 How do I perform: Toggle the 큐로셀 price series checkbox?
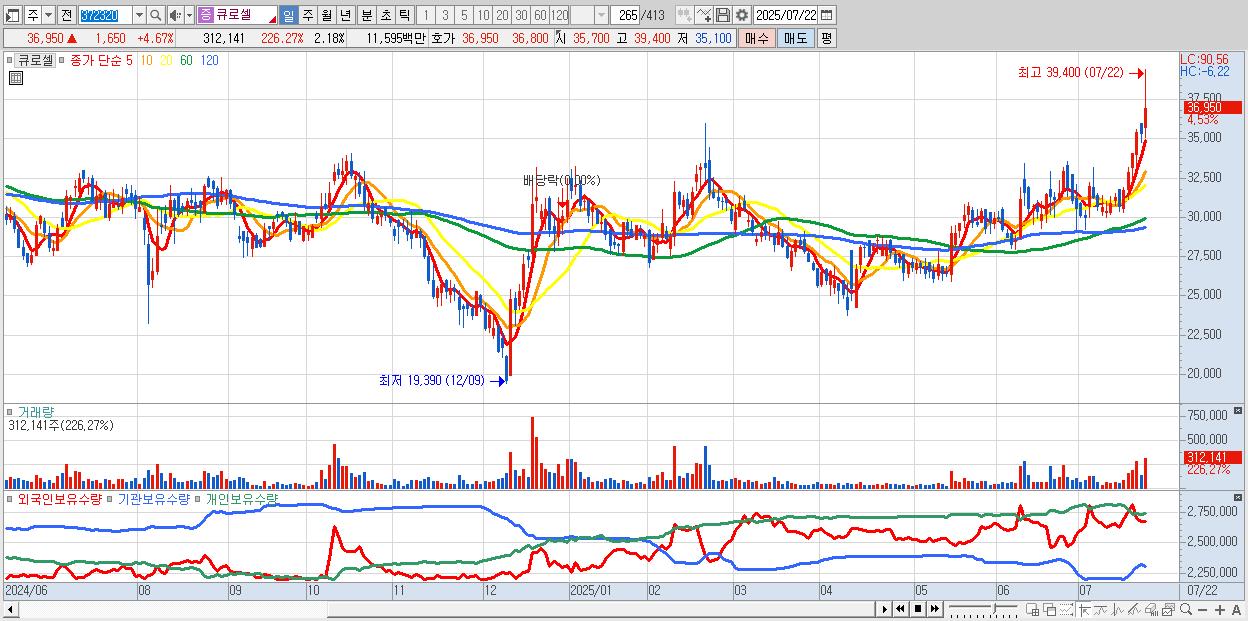point(9,60)
